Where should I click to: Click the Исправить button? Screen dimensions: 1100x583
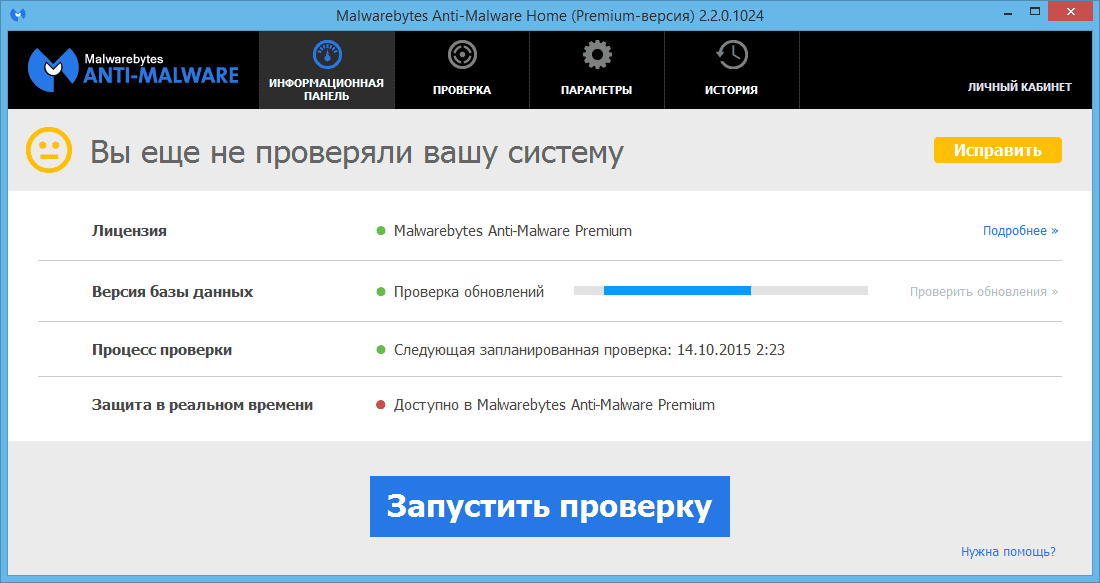click(x=998, y=150)
